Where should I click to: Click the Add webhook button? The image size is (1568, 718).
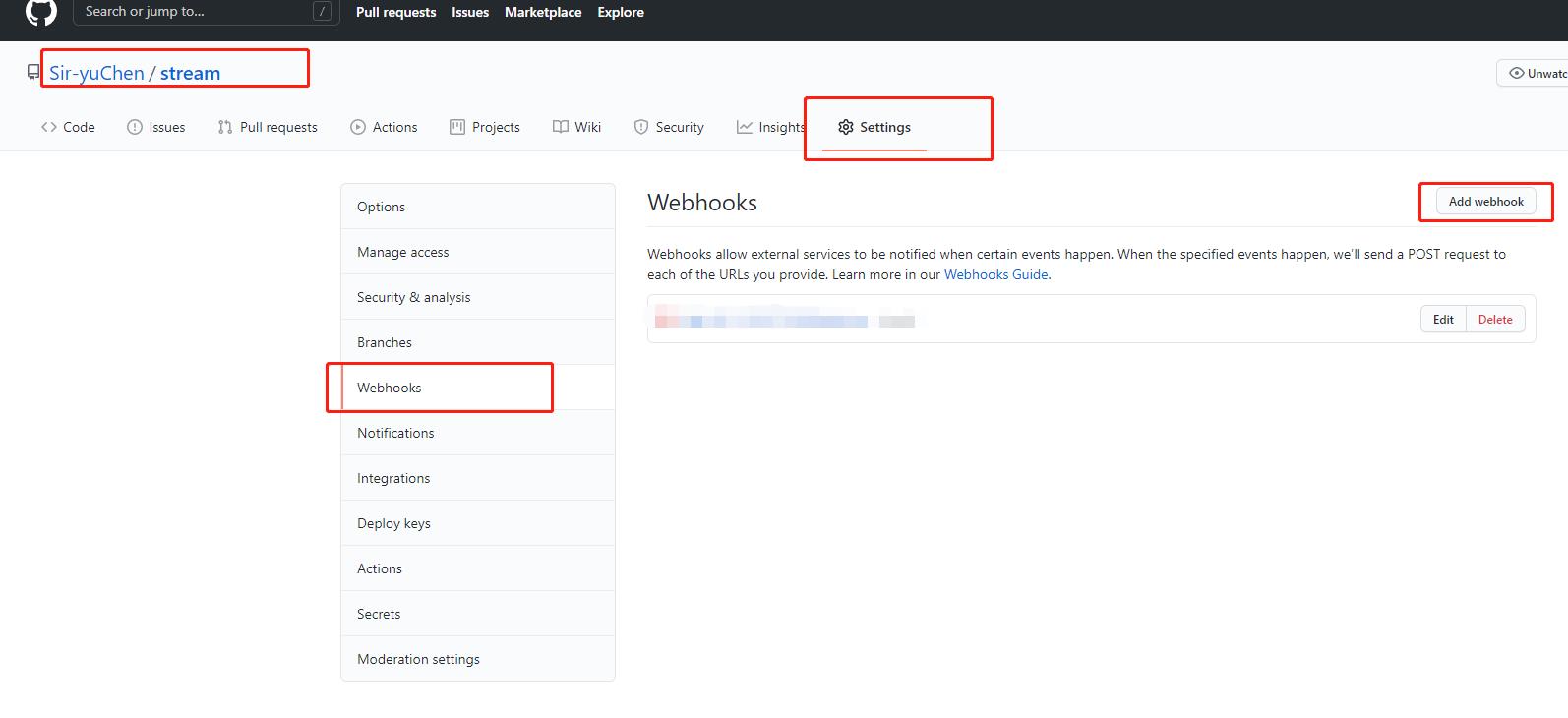click(x=1485, y=202)
